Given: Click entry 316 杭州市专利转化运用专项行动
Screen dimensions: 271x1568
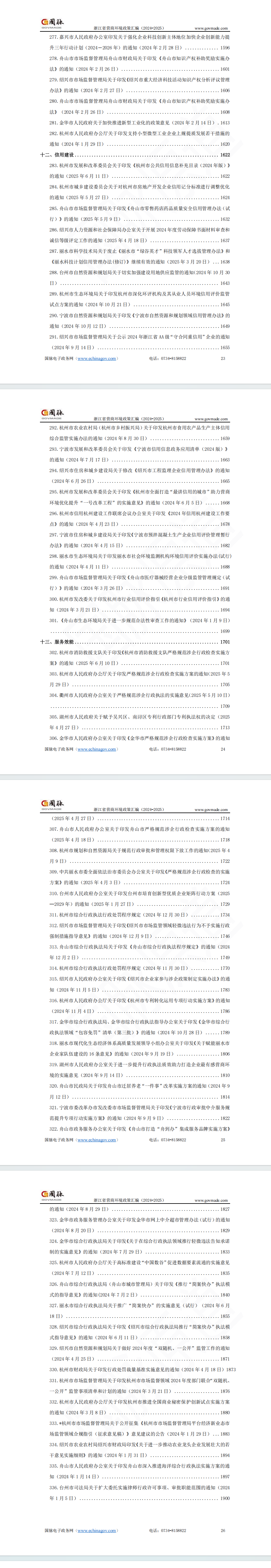Looking at the screenshot, I should click(x=139, y=1006).
